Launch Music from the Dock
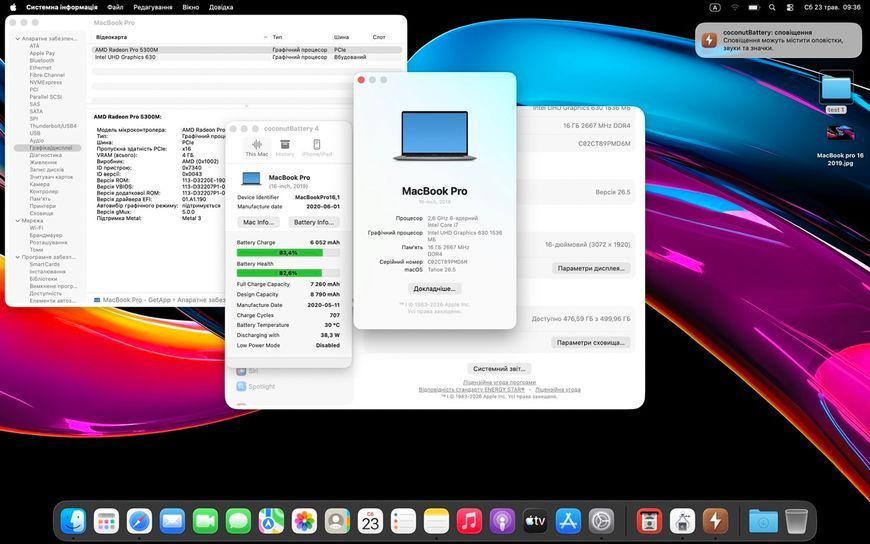870x544 pixels. pos(469,521)
